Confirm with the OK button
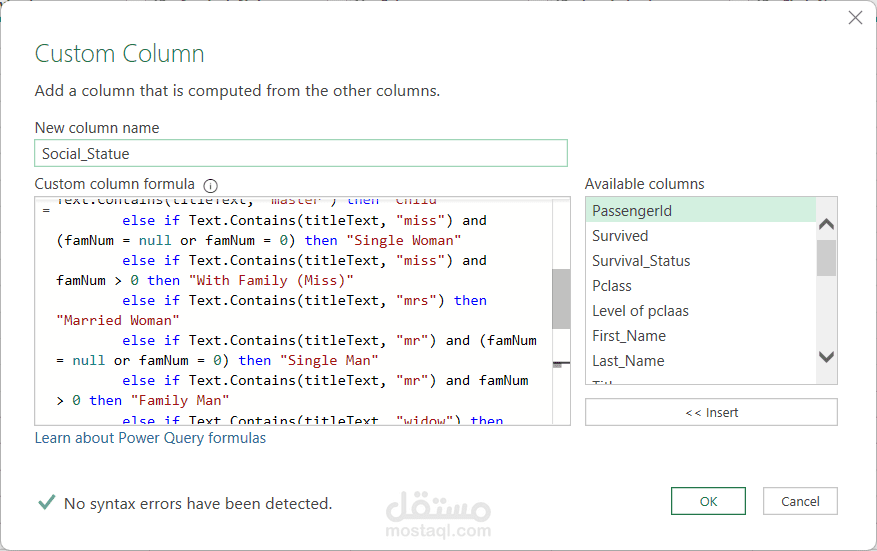The image size is (877, 551). pyautogui.click(x=708, y=501)
